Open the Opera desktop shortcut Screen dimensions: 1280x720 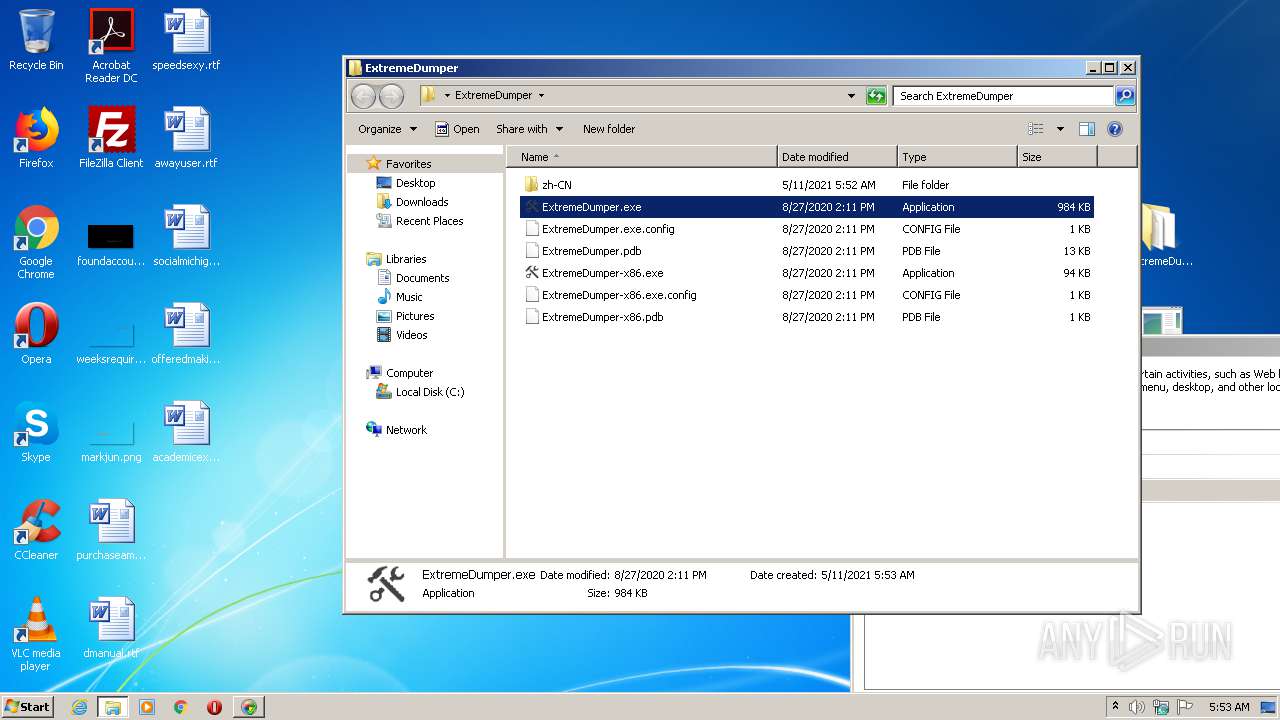coord(36,334)
